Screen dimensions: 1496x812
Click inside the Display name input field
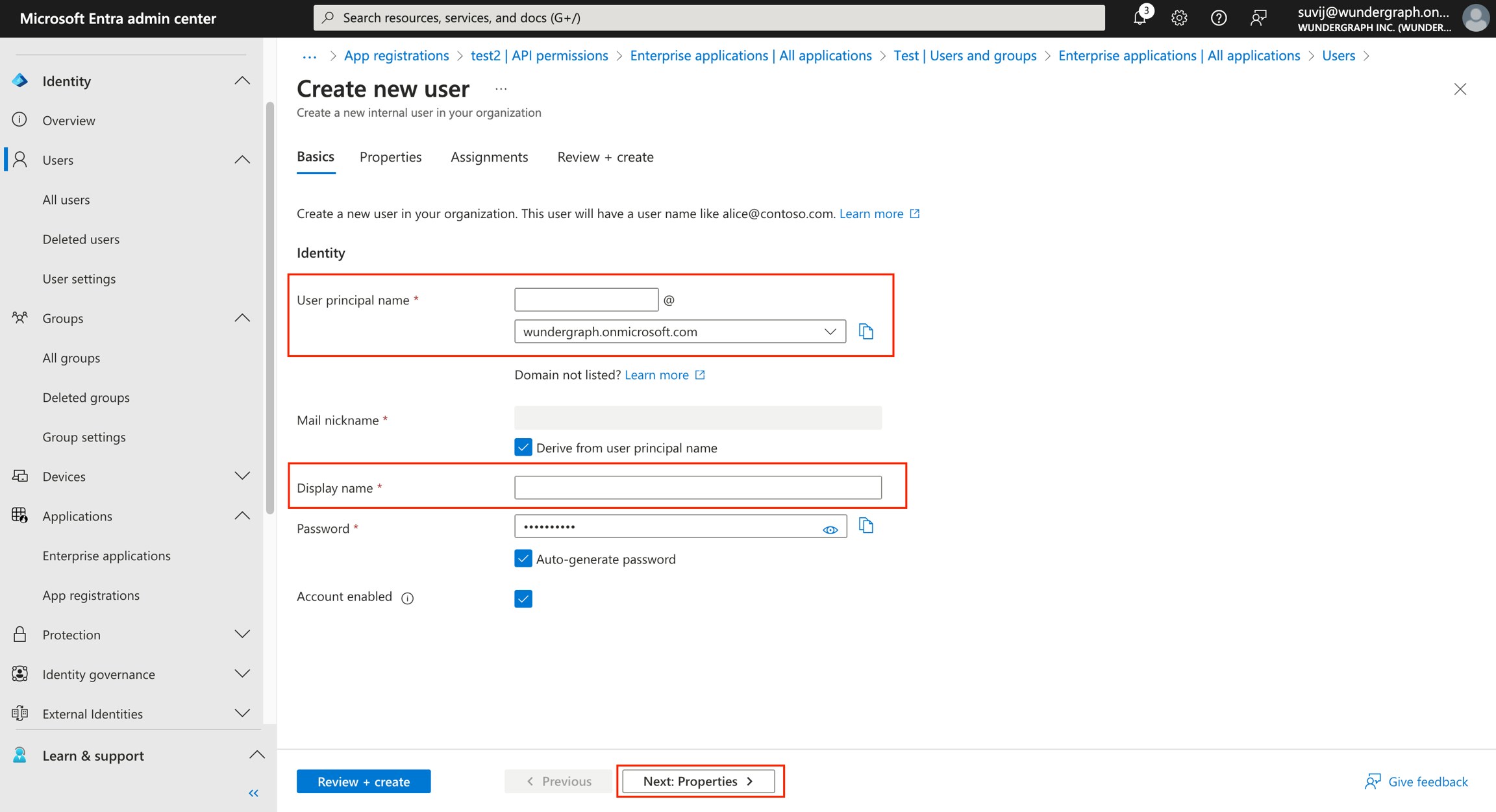tap(697, 487)
